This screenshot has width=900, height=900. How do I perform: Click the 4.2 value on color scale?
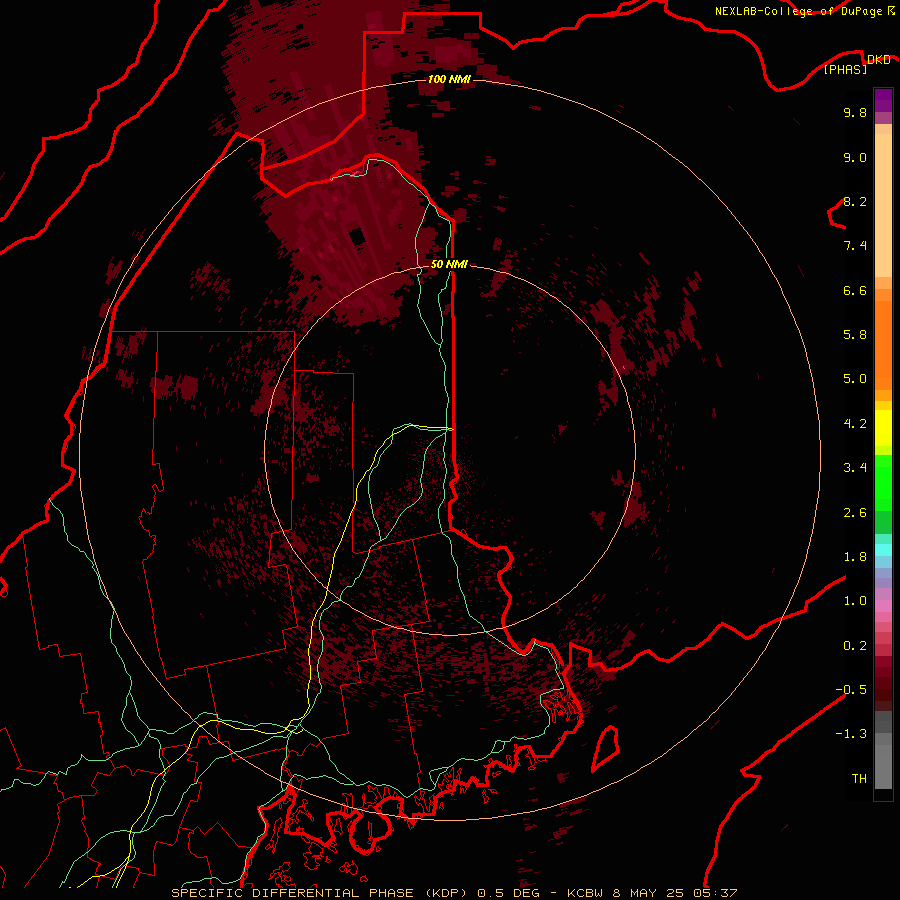coord(855,424)
